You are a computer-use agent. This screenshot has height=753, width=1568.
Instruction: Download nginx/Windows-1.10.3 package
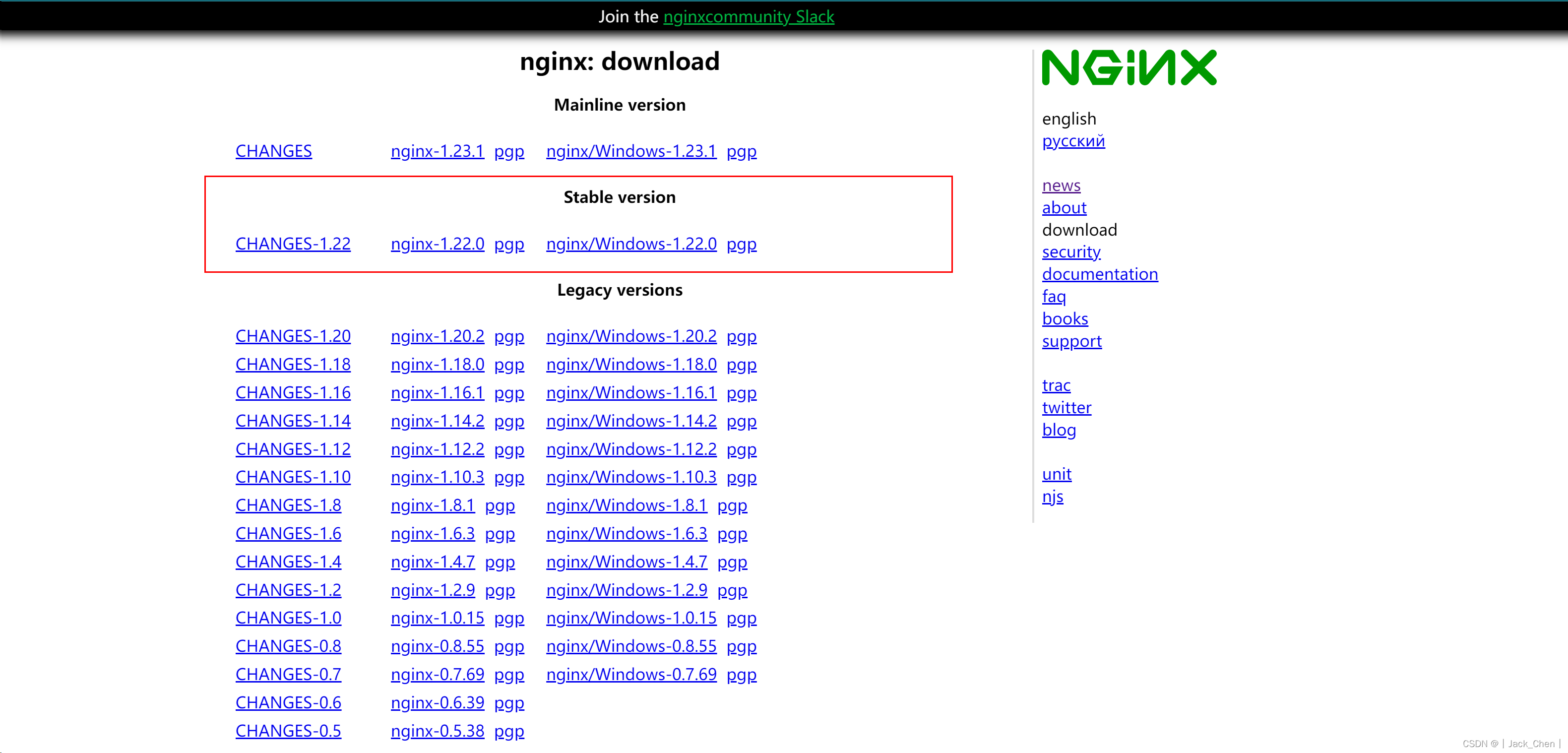[631, 477]
